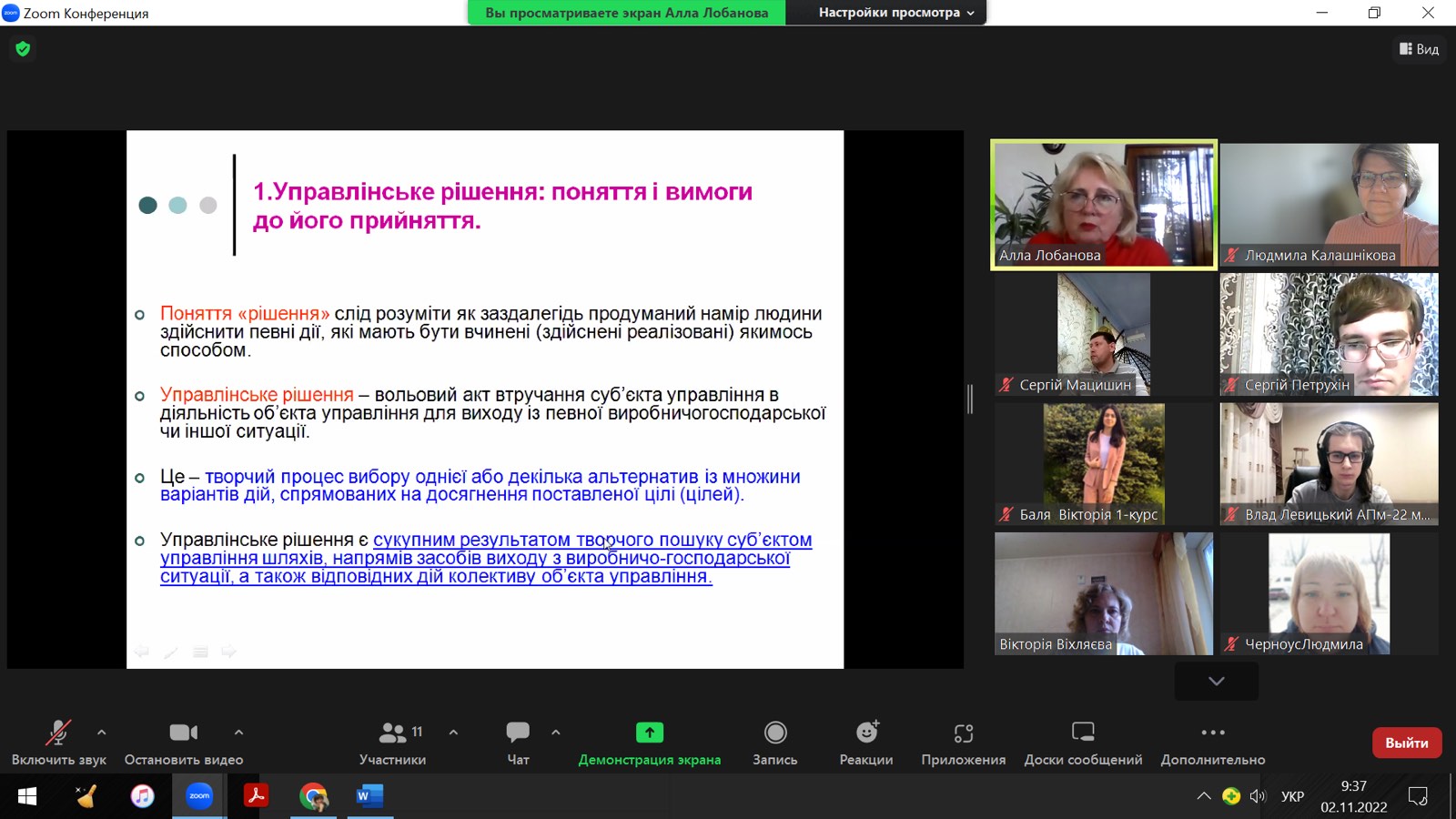
Task: Select Алла Лобанова's video thumbnail
Action: coord(1103,205)
